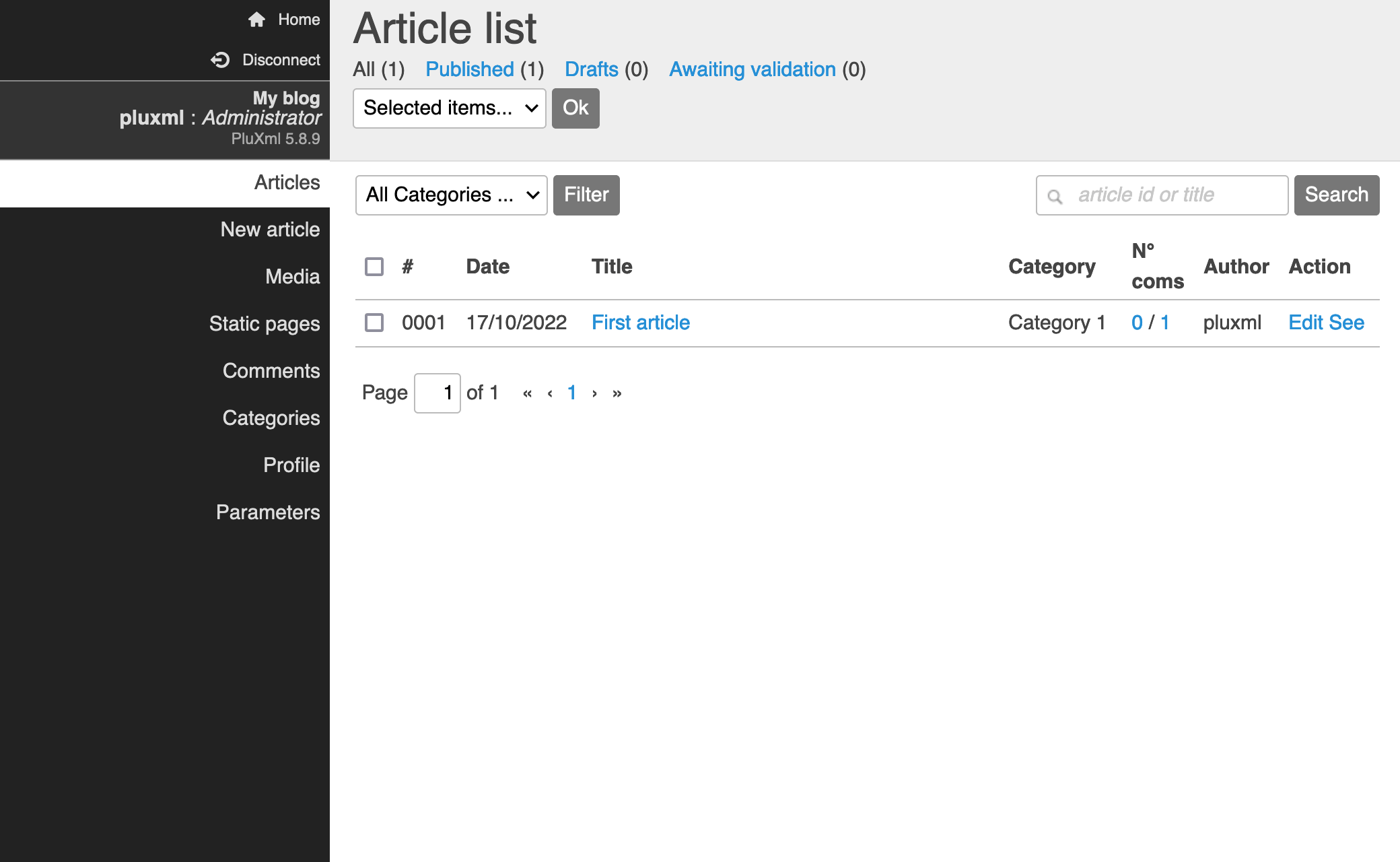Click the Home house icon
The height and width of the screenshot is (862, 1400).
(256, 20)
